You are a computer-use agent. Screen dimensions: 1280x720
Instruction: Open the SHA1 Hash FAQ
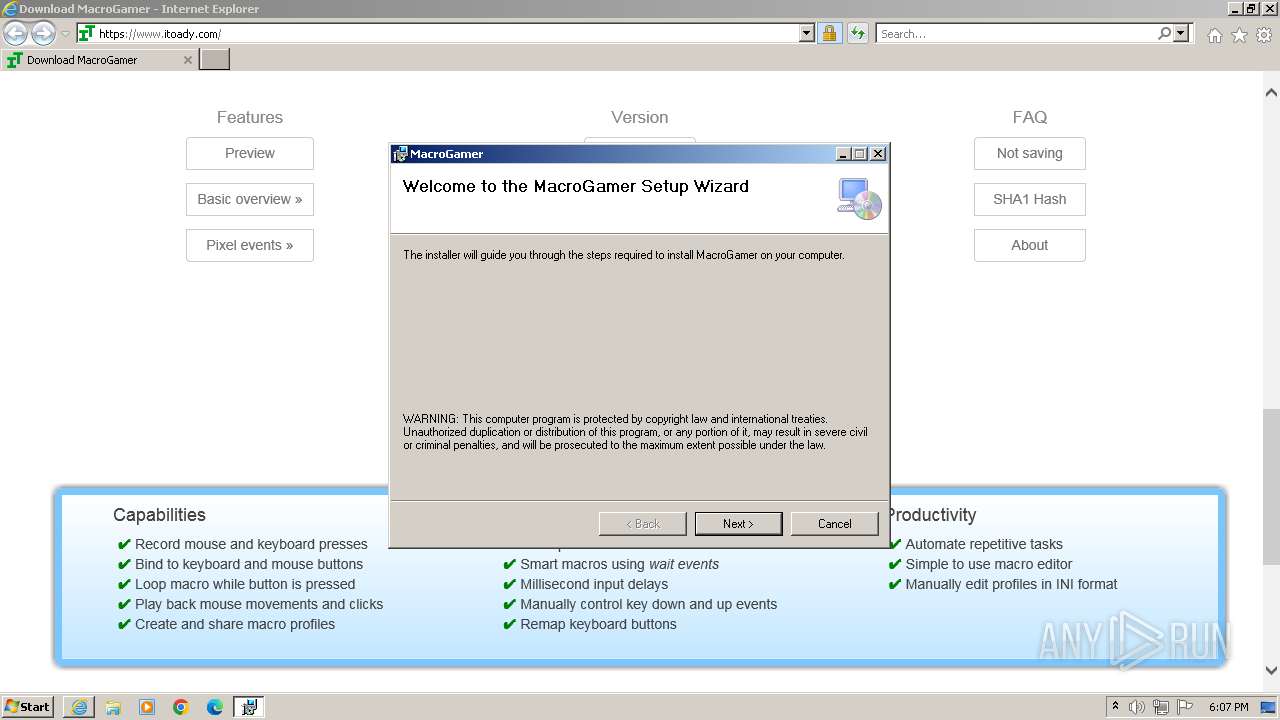coord(1030,199)
